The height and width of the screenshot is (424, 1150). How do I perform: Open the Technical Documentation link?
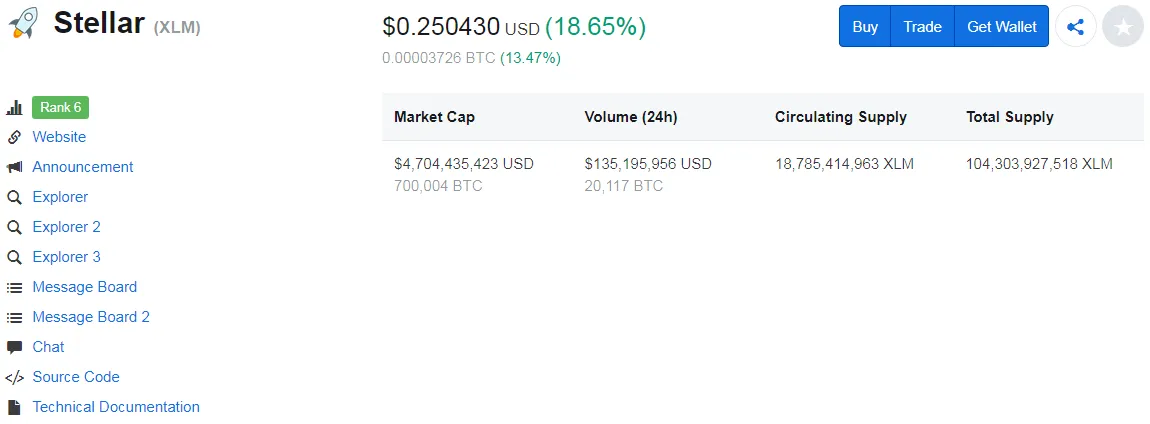(x=116, y=407)
